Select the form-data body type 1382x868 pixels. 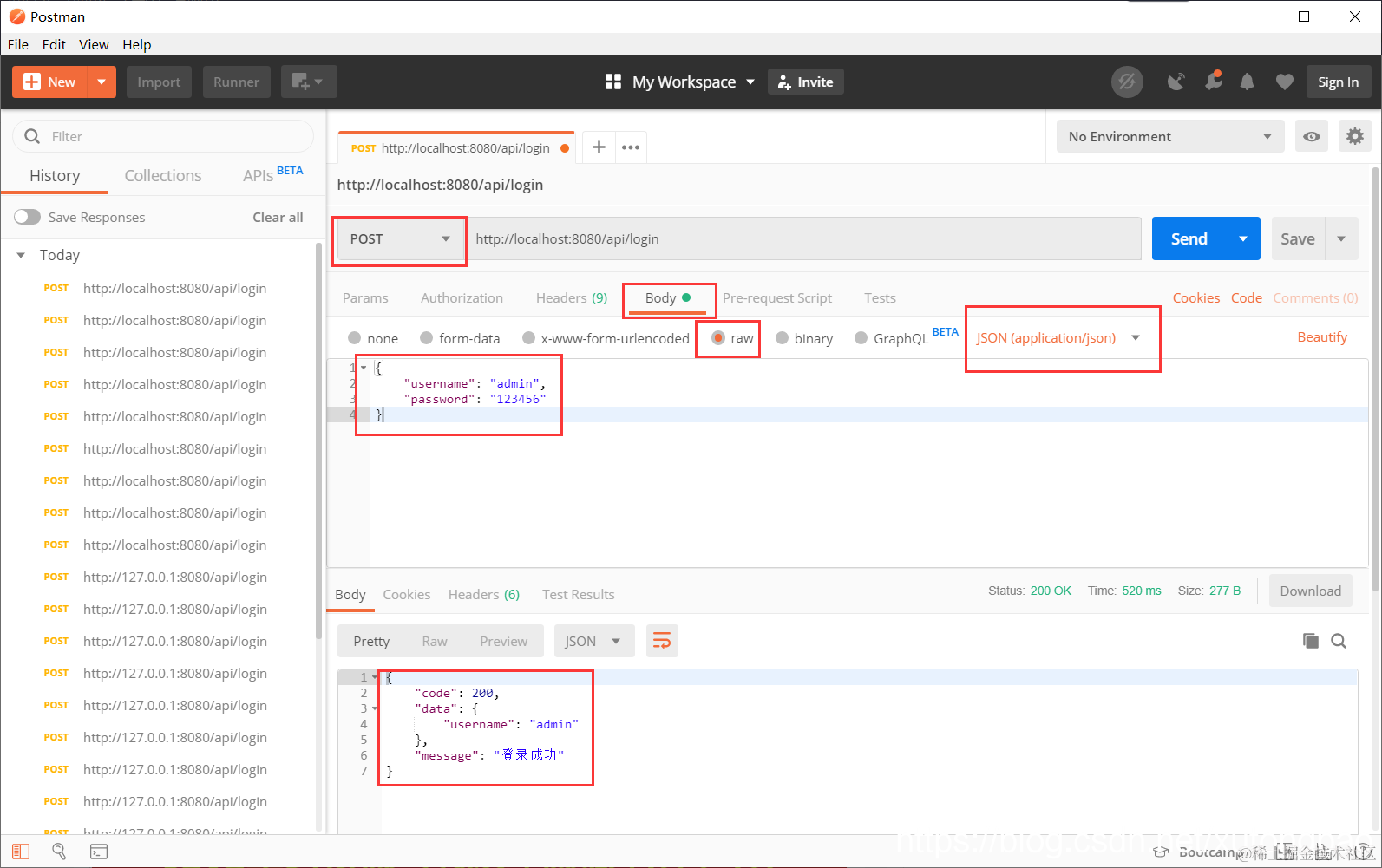460,338
